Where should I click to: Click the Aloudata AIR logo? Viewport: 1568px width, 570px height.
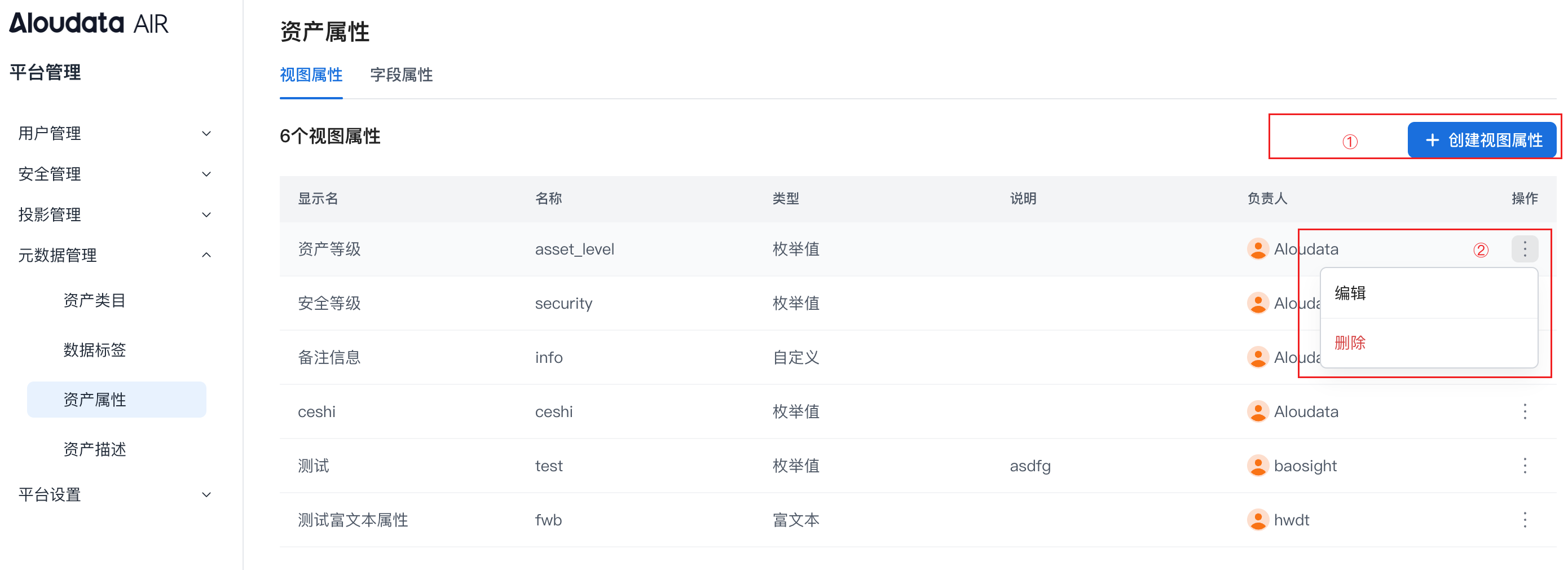89,23
